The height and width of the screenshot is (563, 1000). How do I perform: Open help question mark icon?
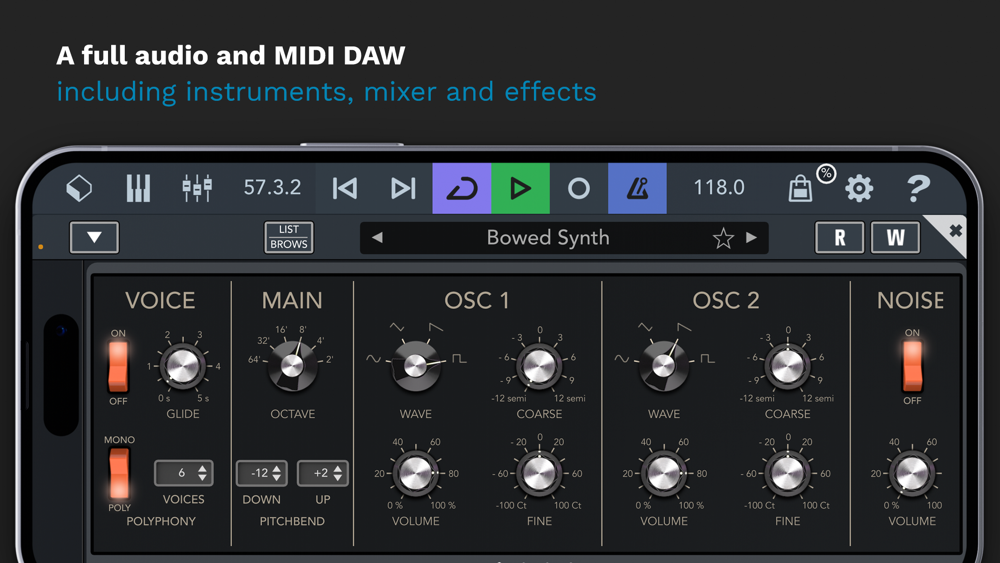click(918, 189)
